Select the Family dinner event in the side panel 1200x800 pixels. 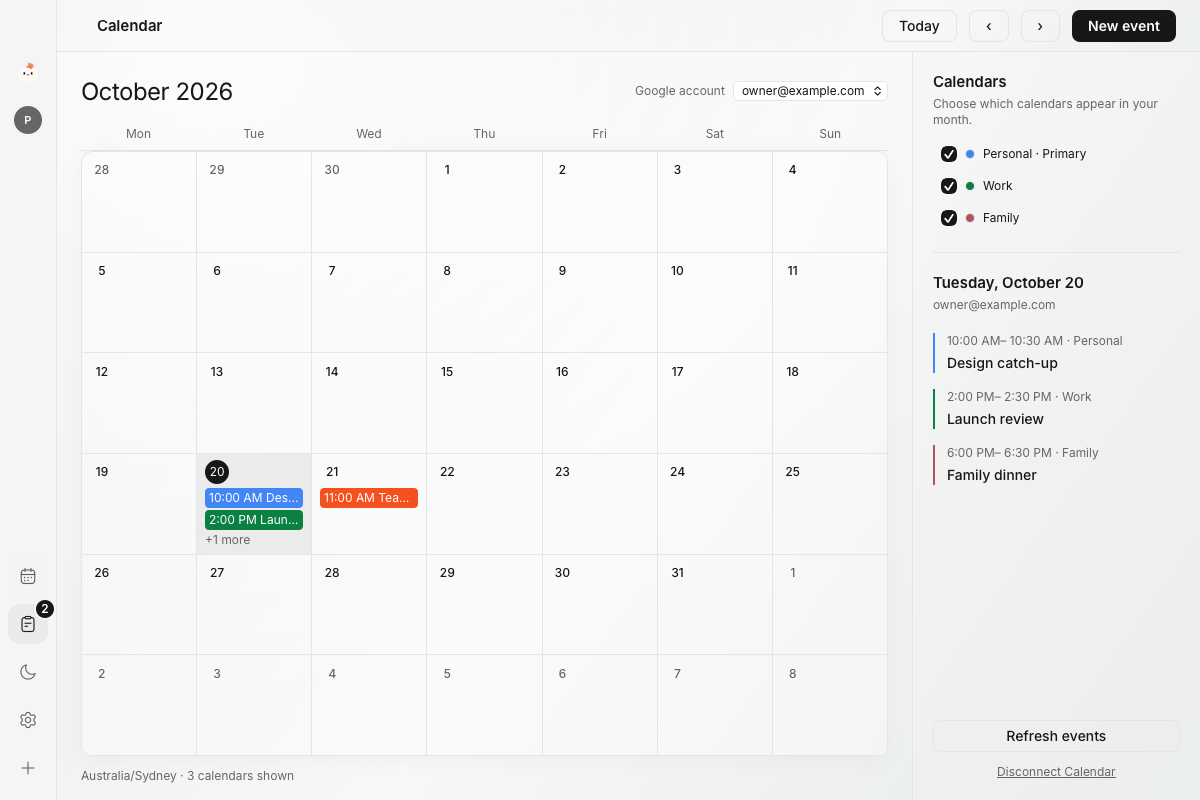1056,465
